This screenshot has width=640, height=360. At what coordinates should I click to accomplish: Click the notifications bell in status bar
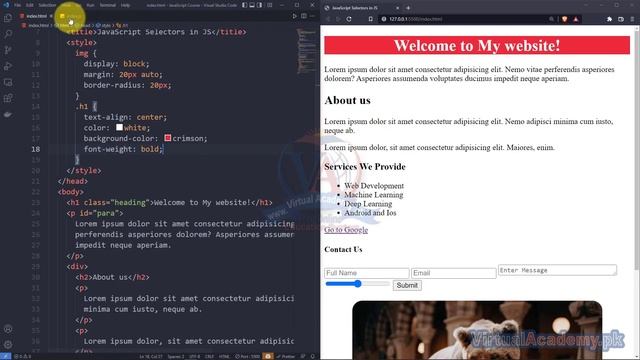[313, 356]
